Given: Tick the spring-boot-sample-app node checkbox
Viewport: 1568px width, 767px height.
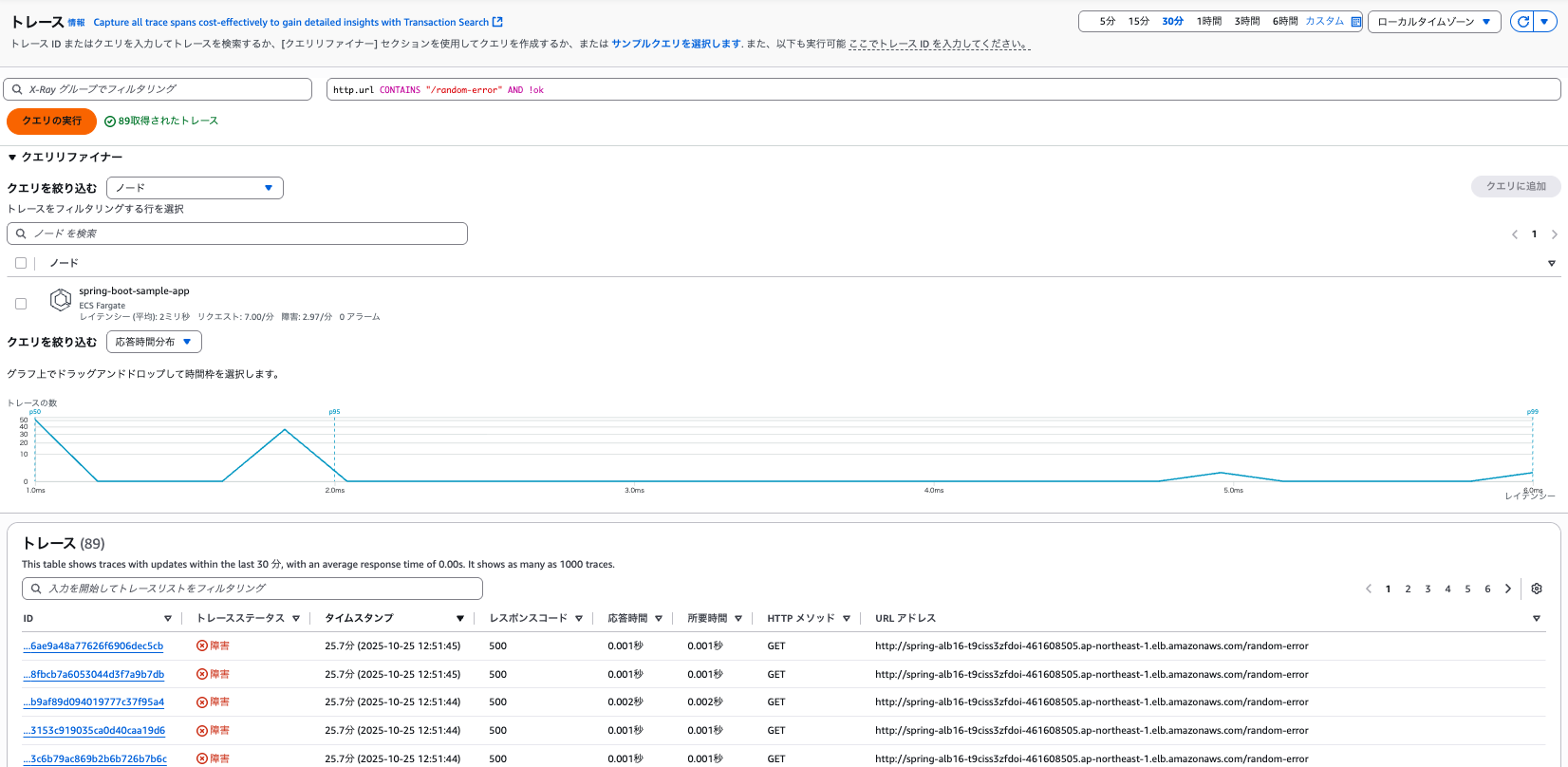Looking at the screenshot, I should tap(21, 304).
